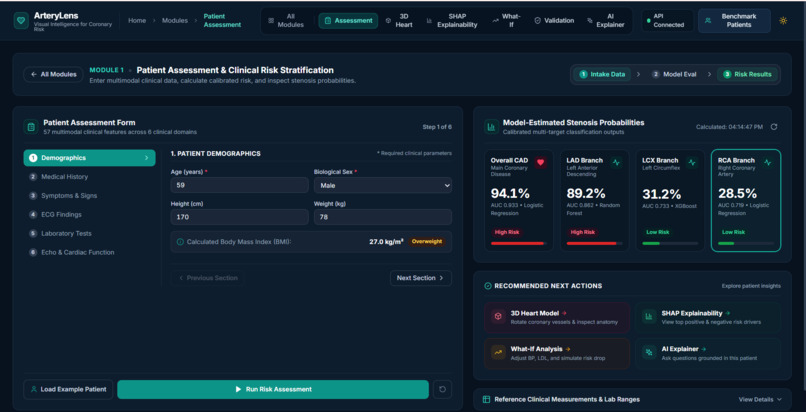Select the Intake Data progress step
806x412 pixels.
[602, 74]
